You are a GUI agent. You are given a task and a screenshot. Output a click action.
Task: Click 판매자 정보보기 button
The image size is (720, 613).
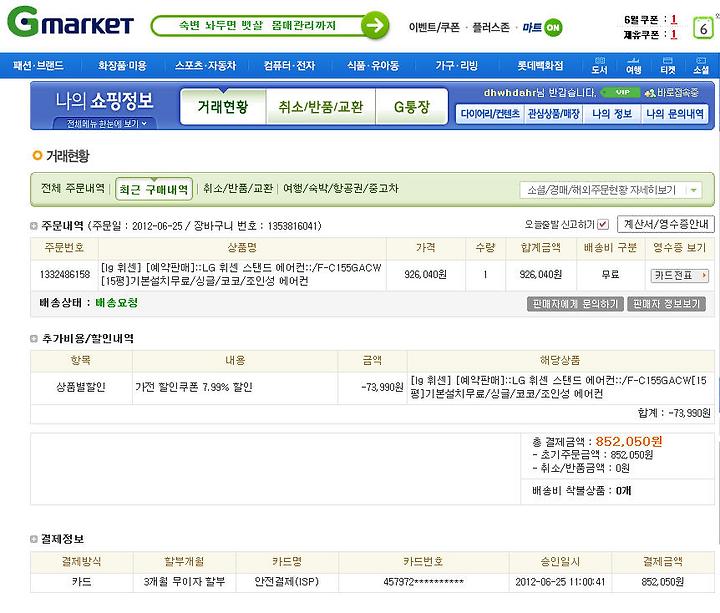[666, 304]
